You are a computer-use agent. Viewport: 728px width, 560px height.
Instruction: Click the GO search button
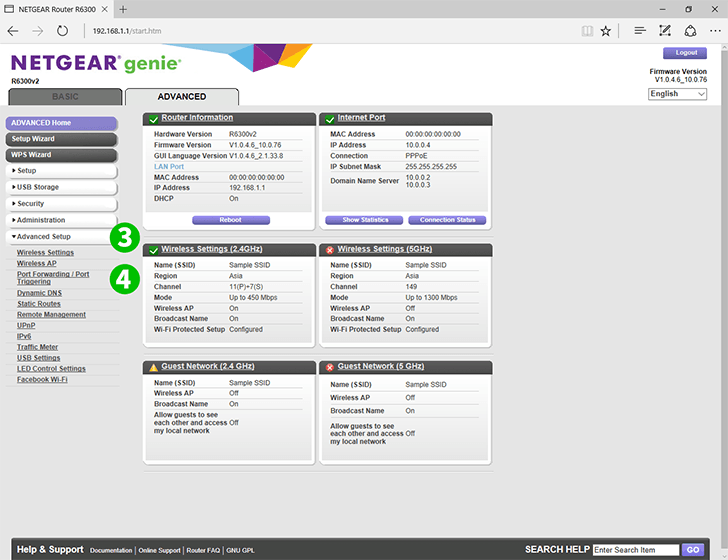pos(693,550)
